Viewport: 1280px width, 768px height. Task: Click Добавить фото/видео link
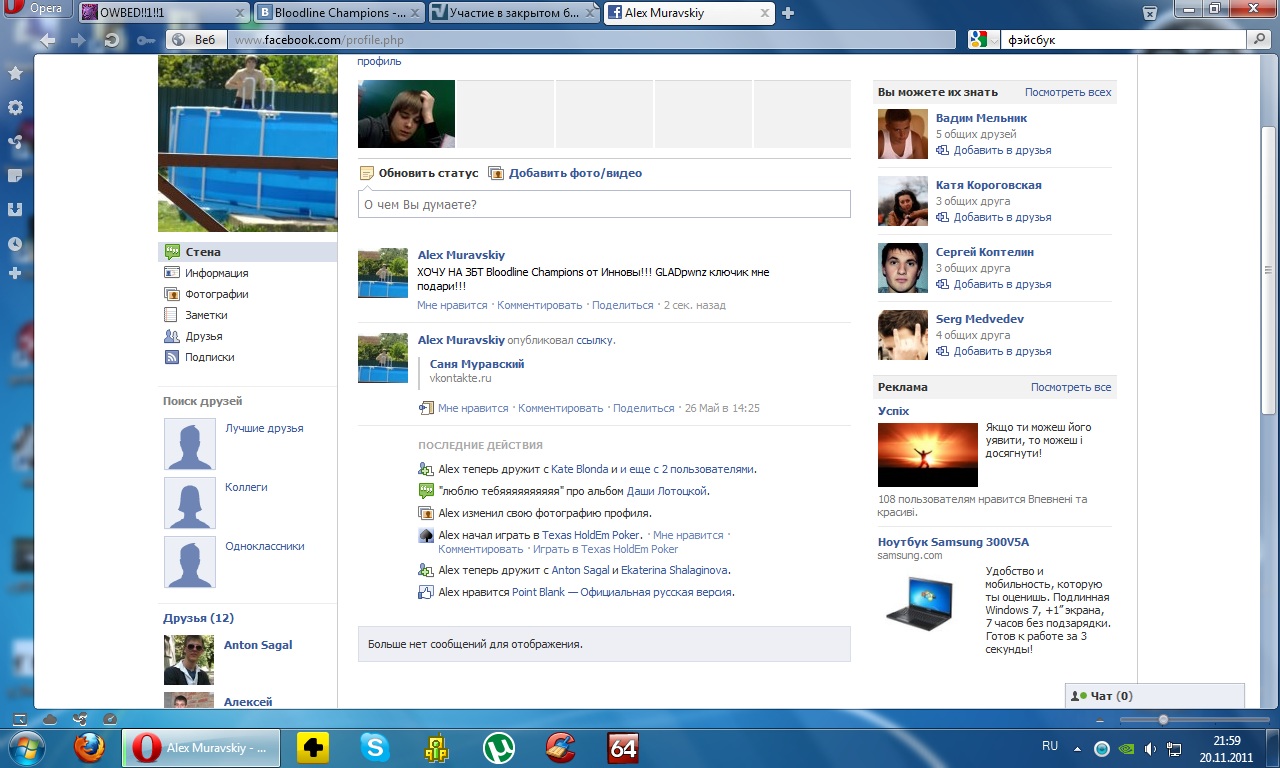575,173
